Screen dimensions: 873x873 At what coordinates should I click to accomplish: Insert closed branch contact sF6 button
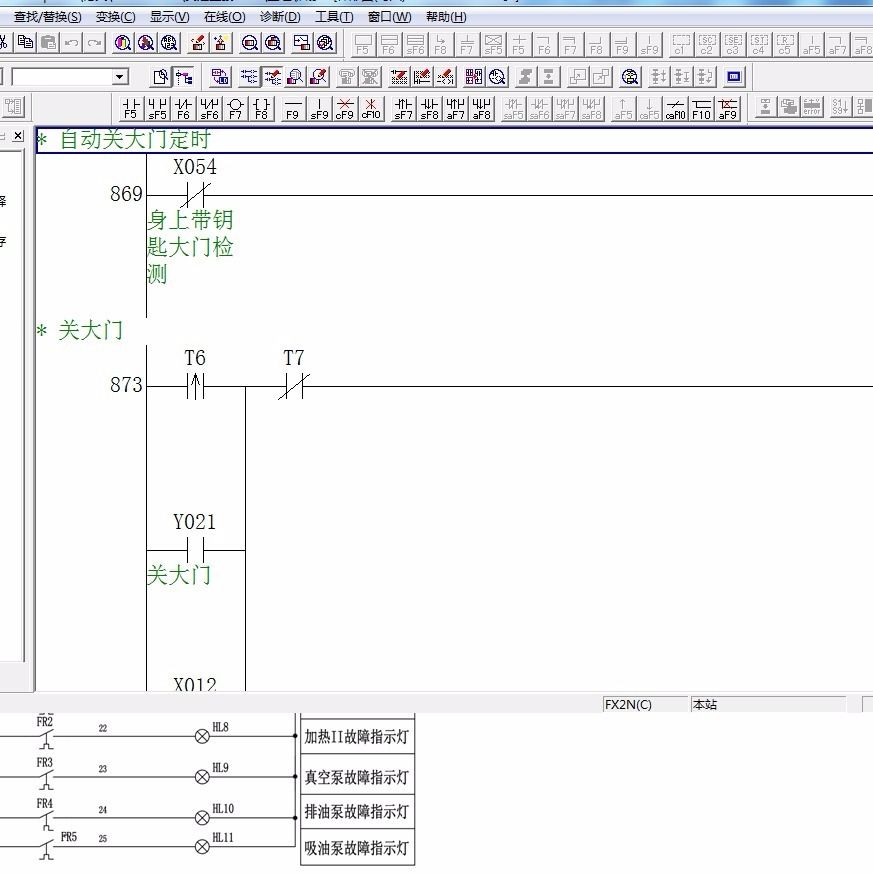click(x=209, y=108)
